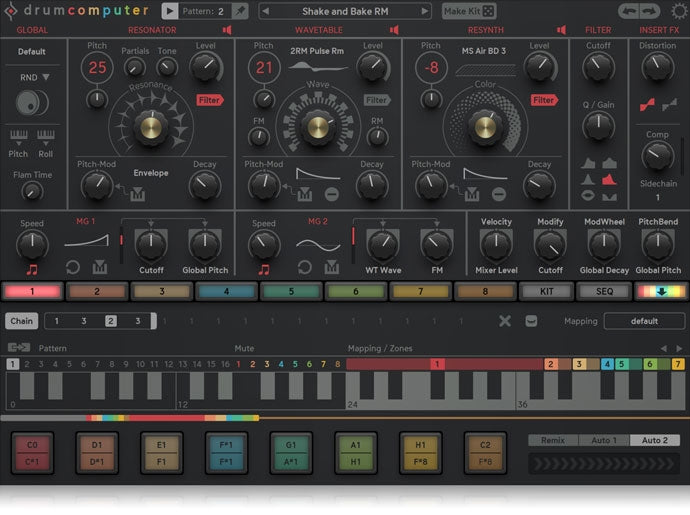Click the Resonator Level knob
Screen dimensions: 690x515
click(205, 67)
